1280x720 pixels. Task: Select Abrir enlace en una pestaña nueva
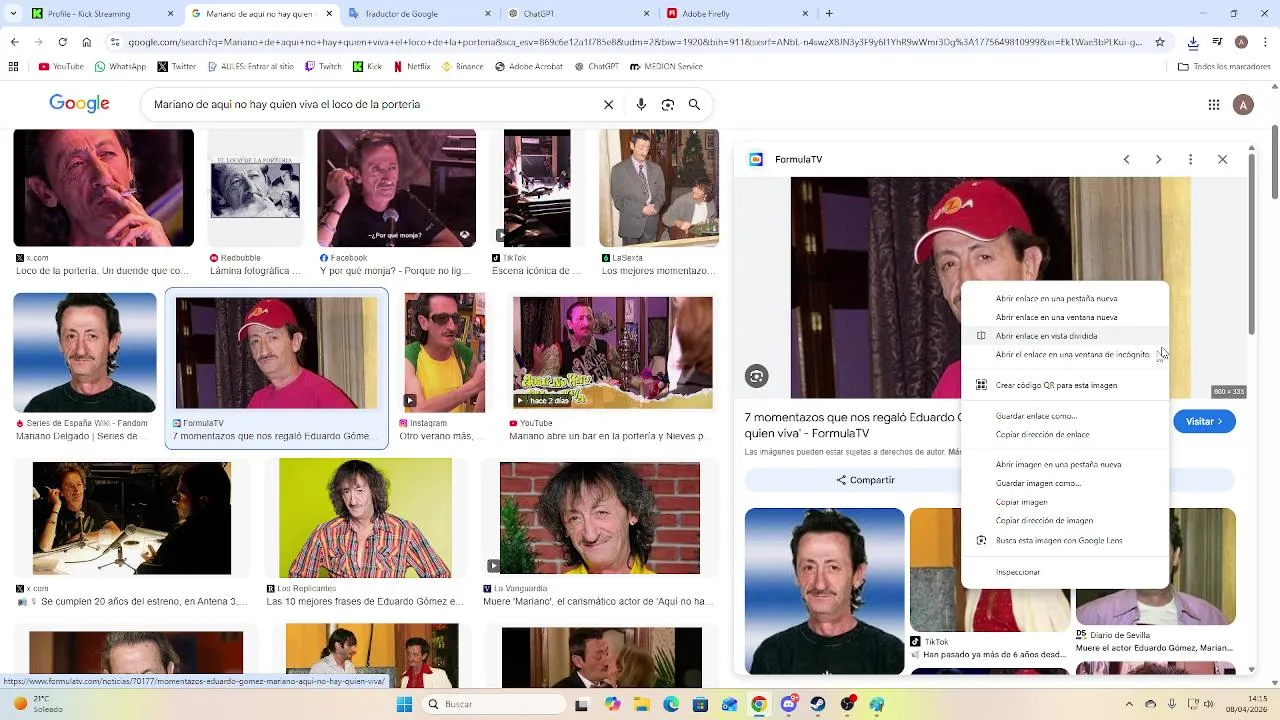(1065, 298)
